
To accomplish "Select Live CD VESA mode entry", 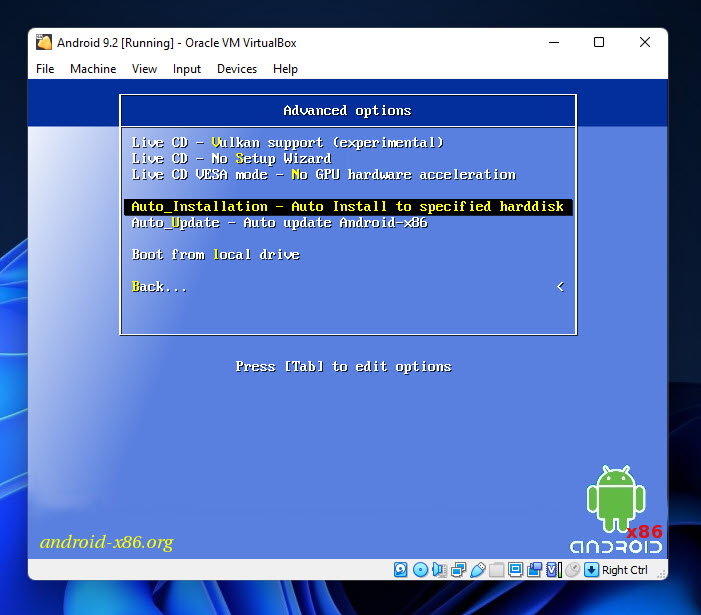I will coord(324,175).
